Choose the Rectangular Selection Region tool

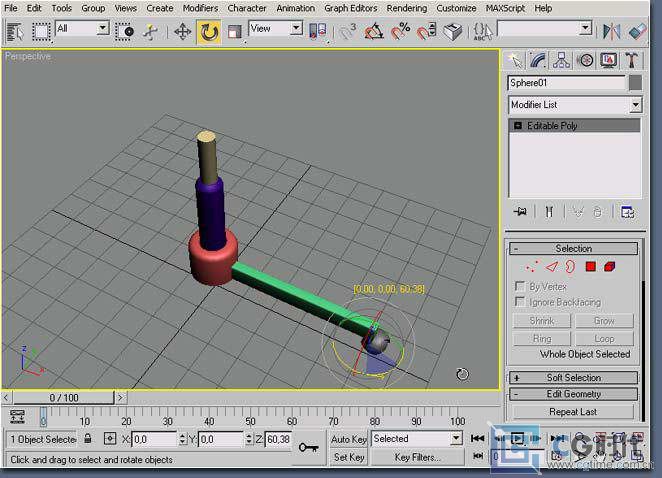(x=41, y=32)
